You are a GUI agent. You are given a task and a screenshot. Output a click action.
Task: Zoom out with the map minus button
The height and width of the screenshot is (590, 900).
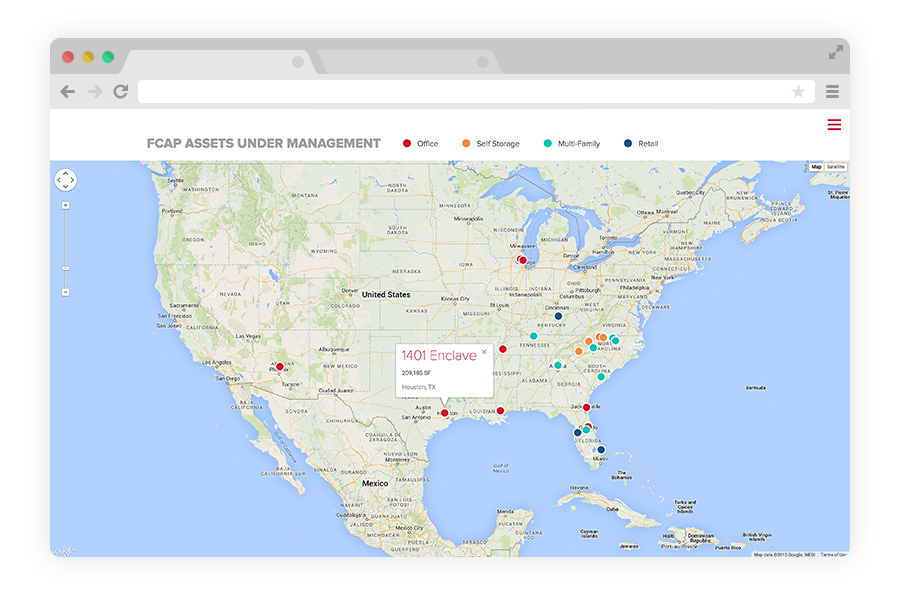pos(65,292)
